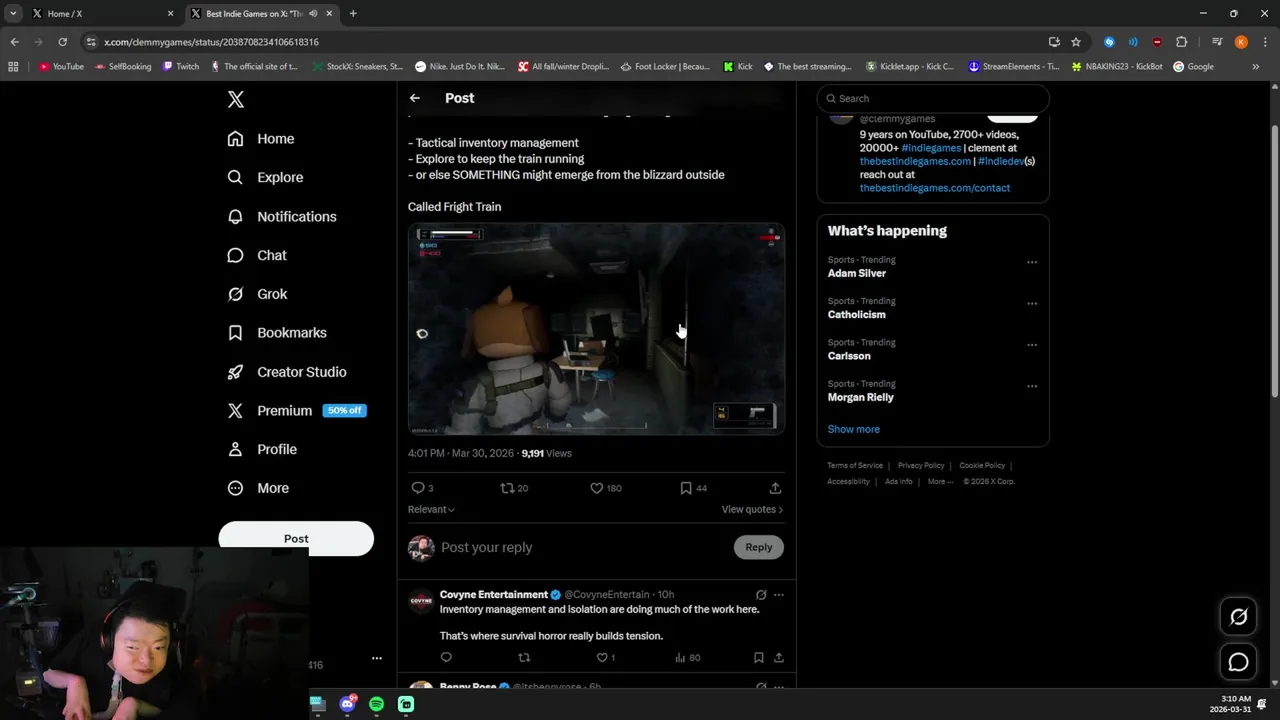
Task: Open the browser extensions puzzle icon
Action: 1181,42
